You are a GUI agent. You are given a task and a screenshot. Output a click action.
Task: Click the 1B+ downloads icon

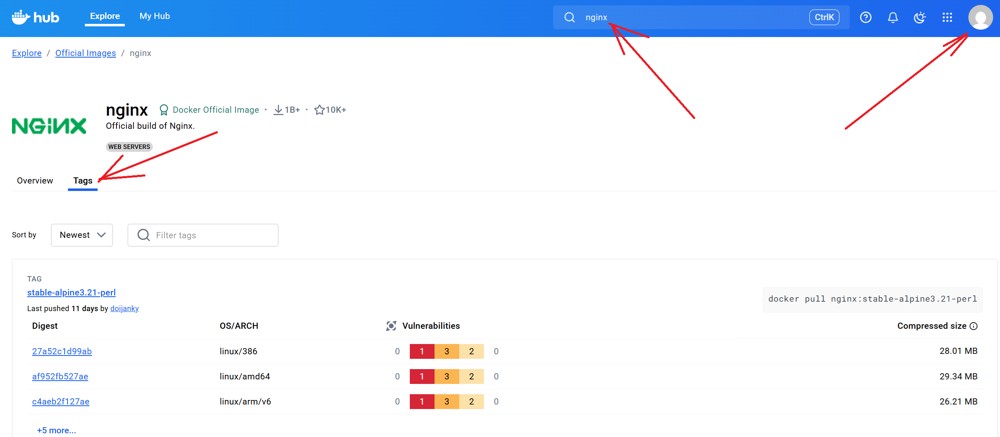point(278,110)
